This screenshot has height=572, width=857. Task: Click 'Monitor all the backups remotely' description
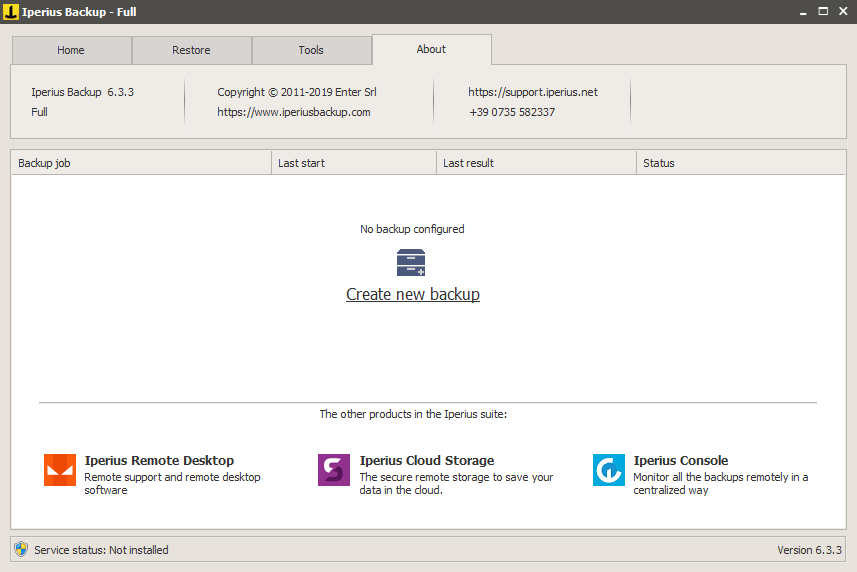[720, 483]
